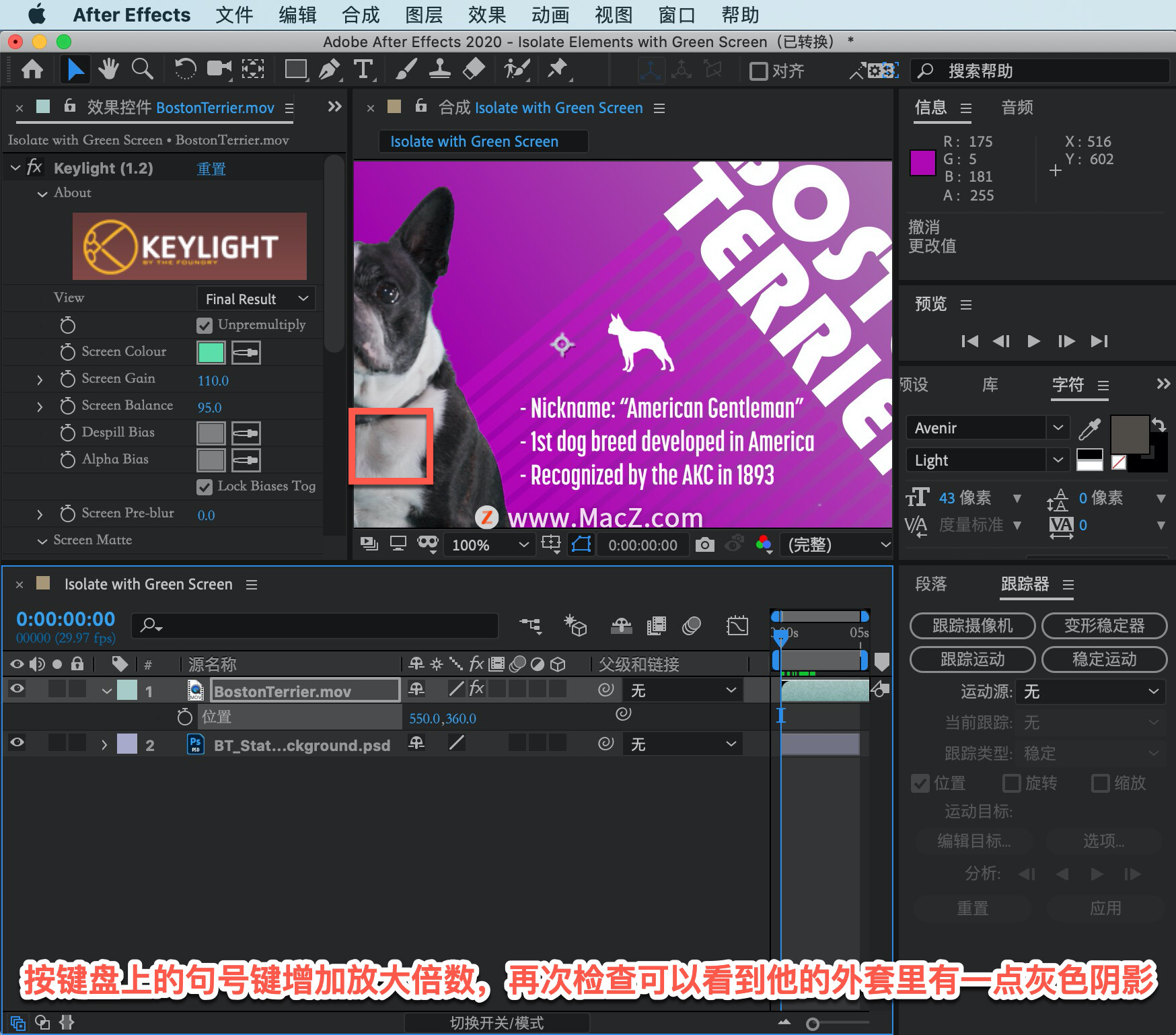Switch to the 段落 tab
The width and height of the screenshot is (1176, 1035).
931,584
